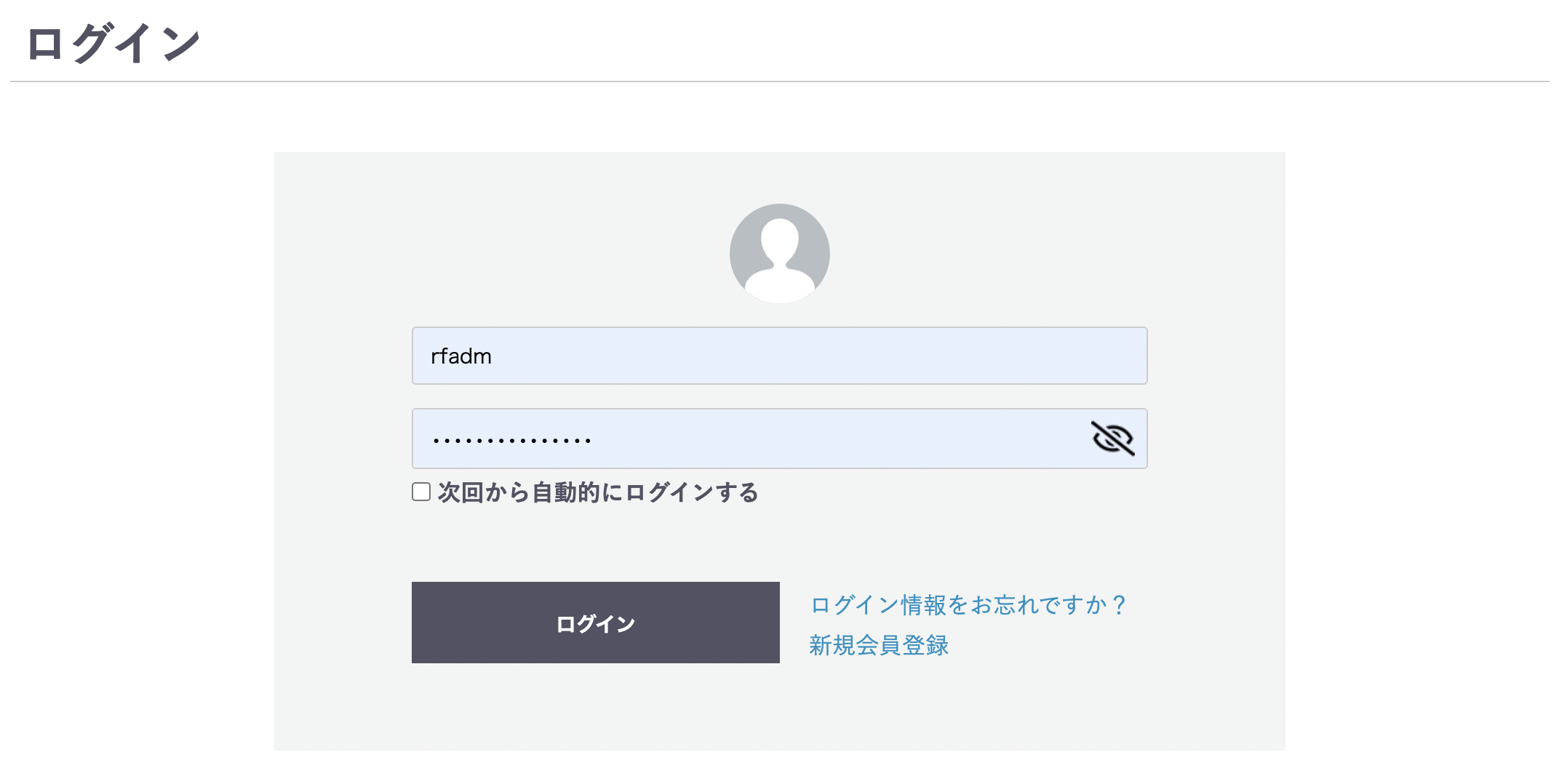This screenshot has width=1567, height=784.
Task: Click the head of the avatar silhouette
Action: click(779, 241)
